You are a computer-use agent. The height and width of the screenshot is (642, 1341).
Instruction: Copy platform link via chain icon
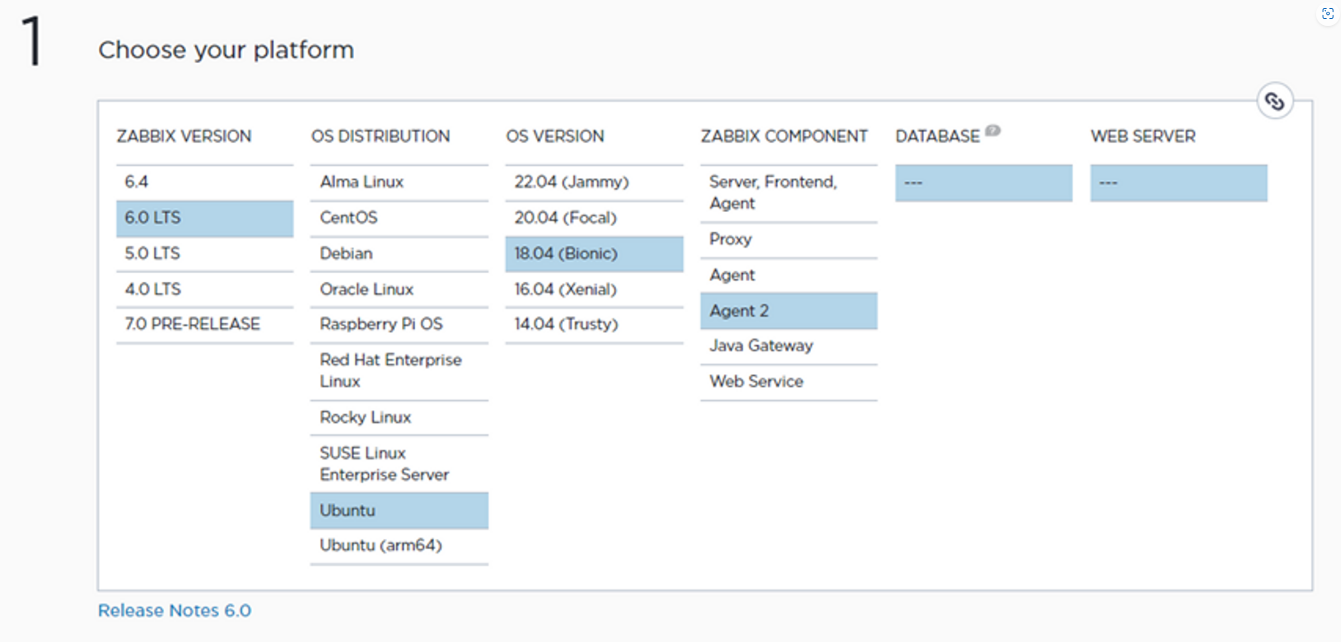[x=1274, y=101]
